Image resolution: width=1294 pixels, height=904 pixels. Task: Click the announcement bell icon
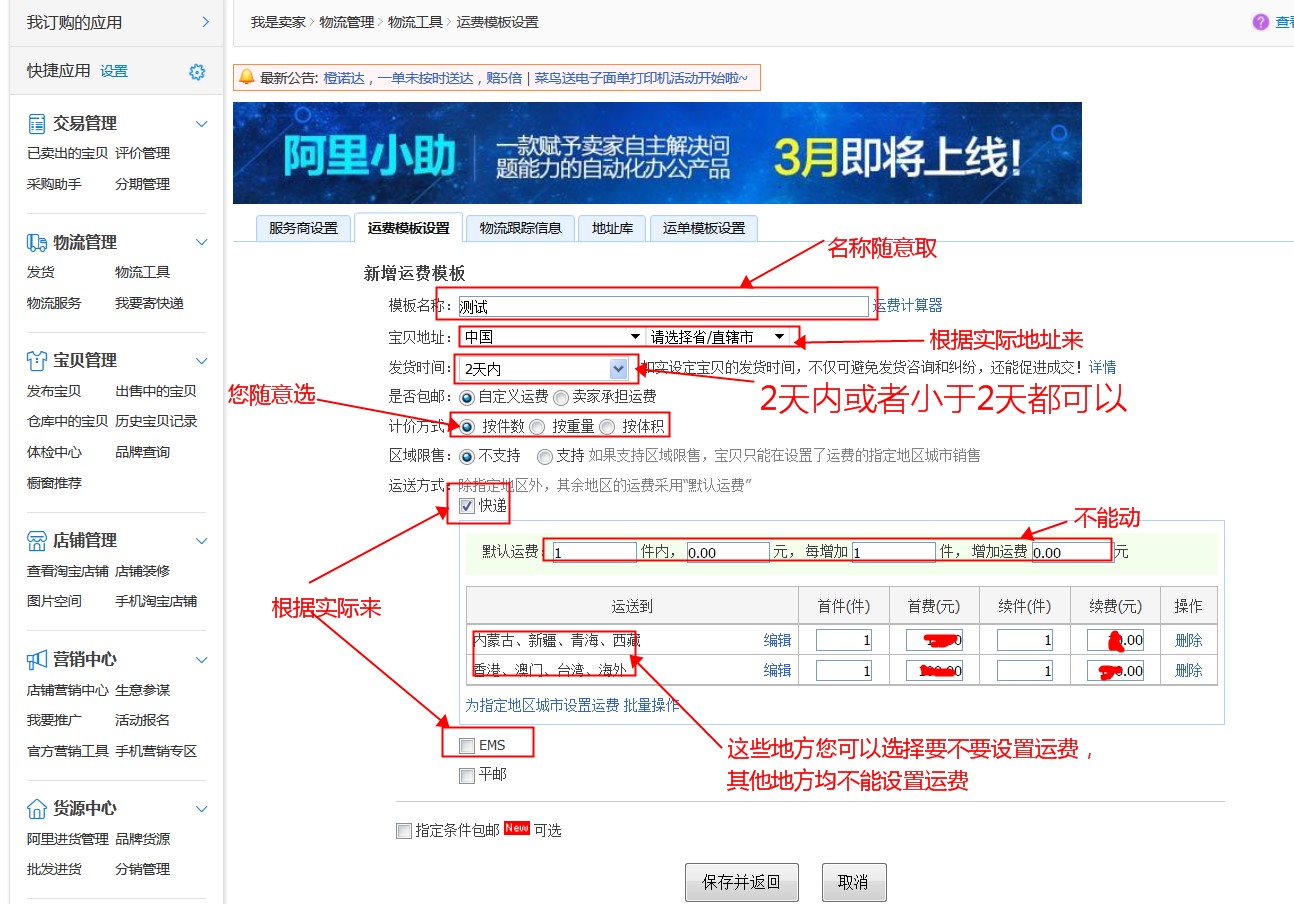[x=245, y=77]
